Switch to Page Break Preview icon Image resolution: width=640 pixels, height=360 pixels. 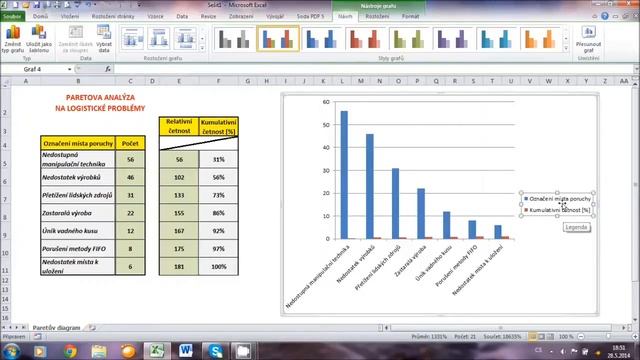pos(550,337)
